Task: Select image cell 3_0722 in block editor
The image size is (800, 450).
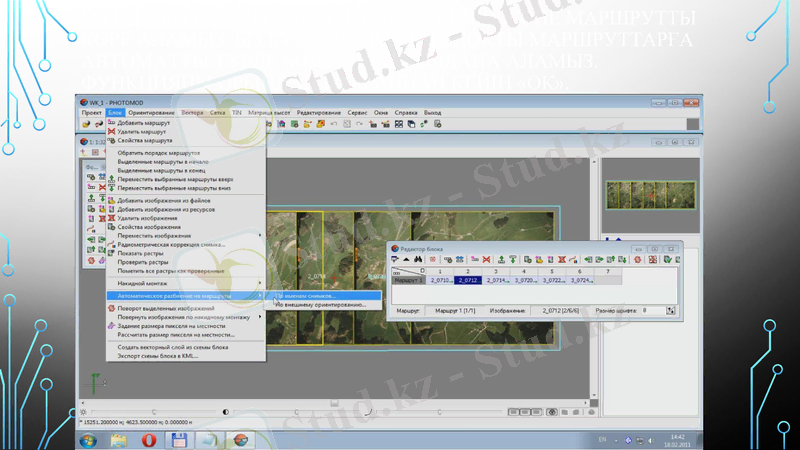Action: [552, 280]
